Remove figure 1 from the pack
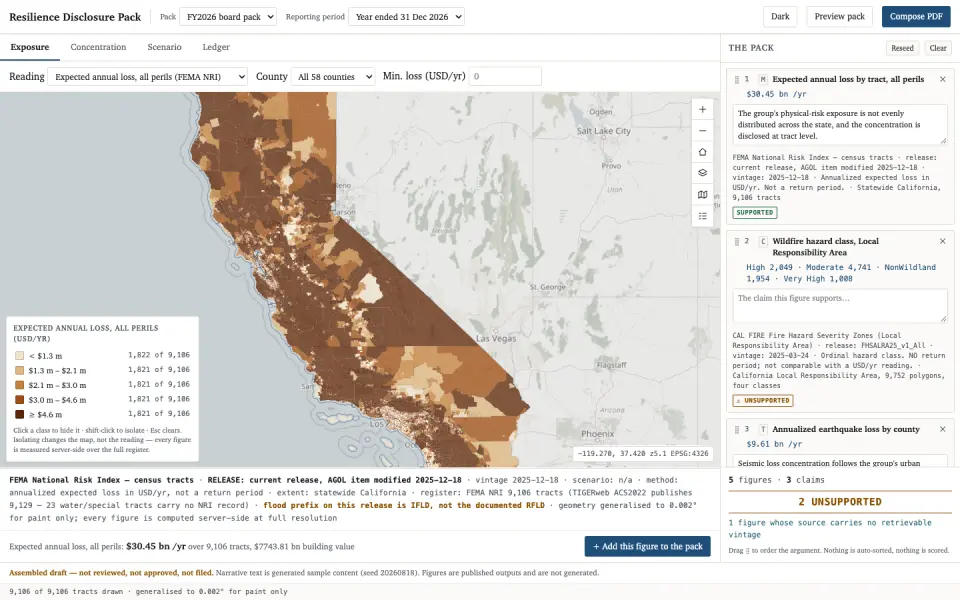 click(942, 79)
